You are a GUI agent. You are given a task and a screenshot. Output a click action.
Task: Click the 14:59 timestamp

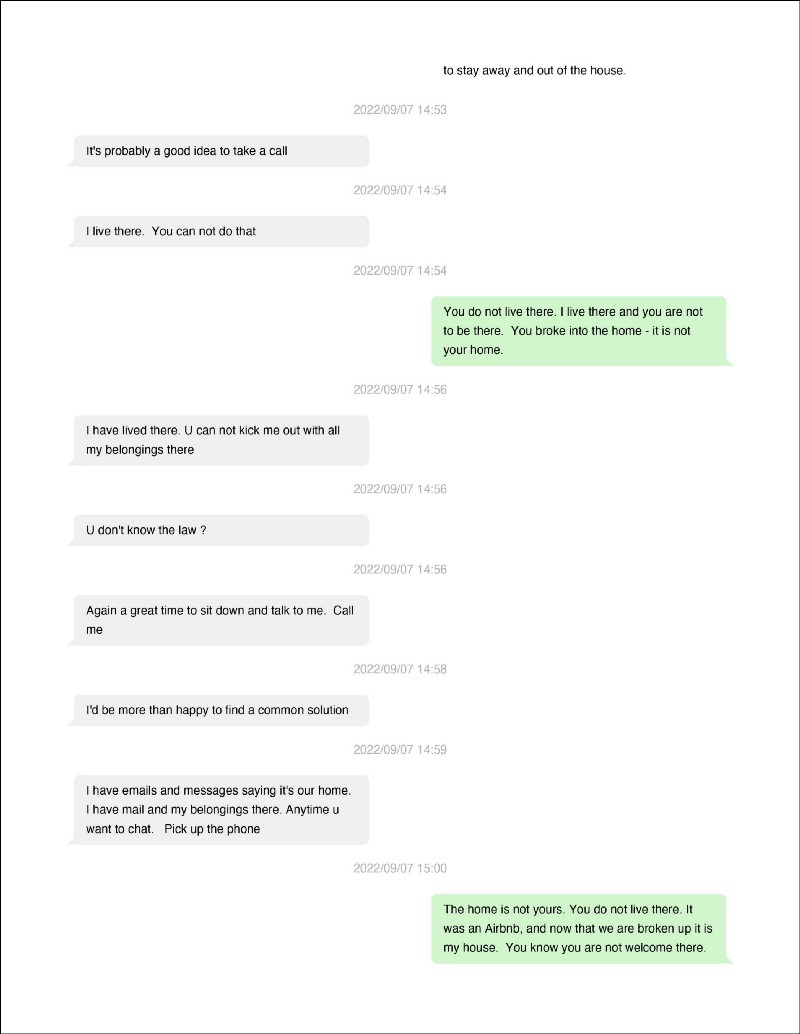coord(399,749)
